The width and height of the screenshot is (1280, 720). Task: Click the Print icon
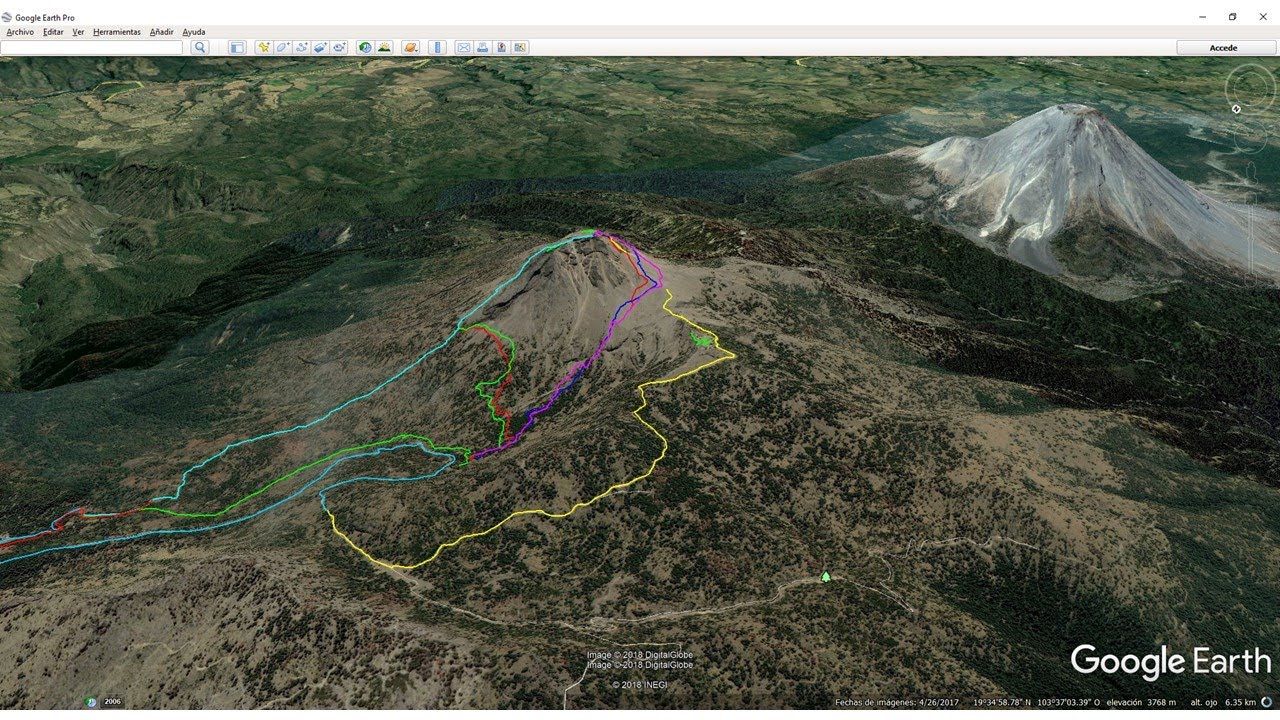point(482,47)
